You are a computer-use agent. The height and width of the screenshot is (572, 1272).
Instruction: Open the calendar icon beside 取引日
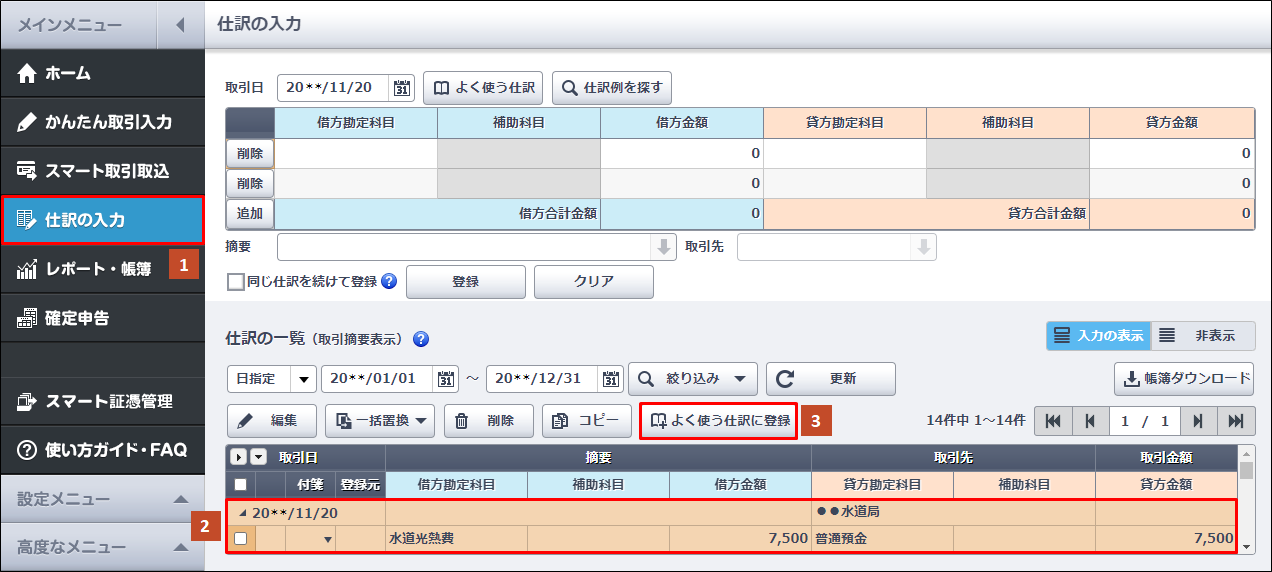(x=402, y=88)
